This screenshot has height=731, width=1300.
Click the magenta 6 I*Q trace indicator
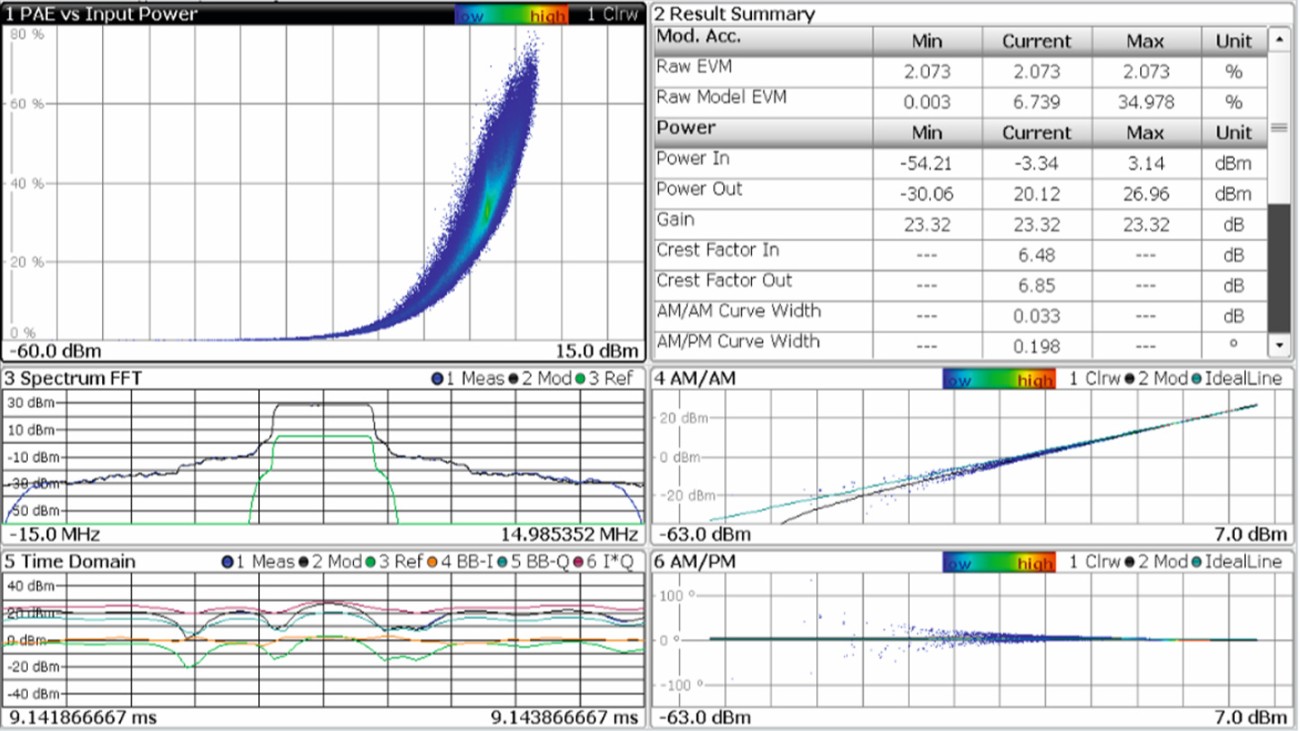pos(578,561)
